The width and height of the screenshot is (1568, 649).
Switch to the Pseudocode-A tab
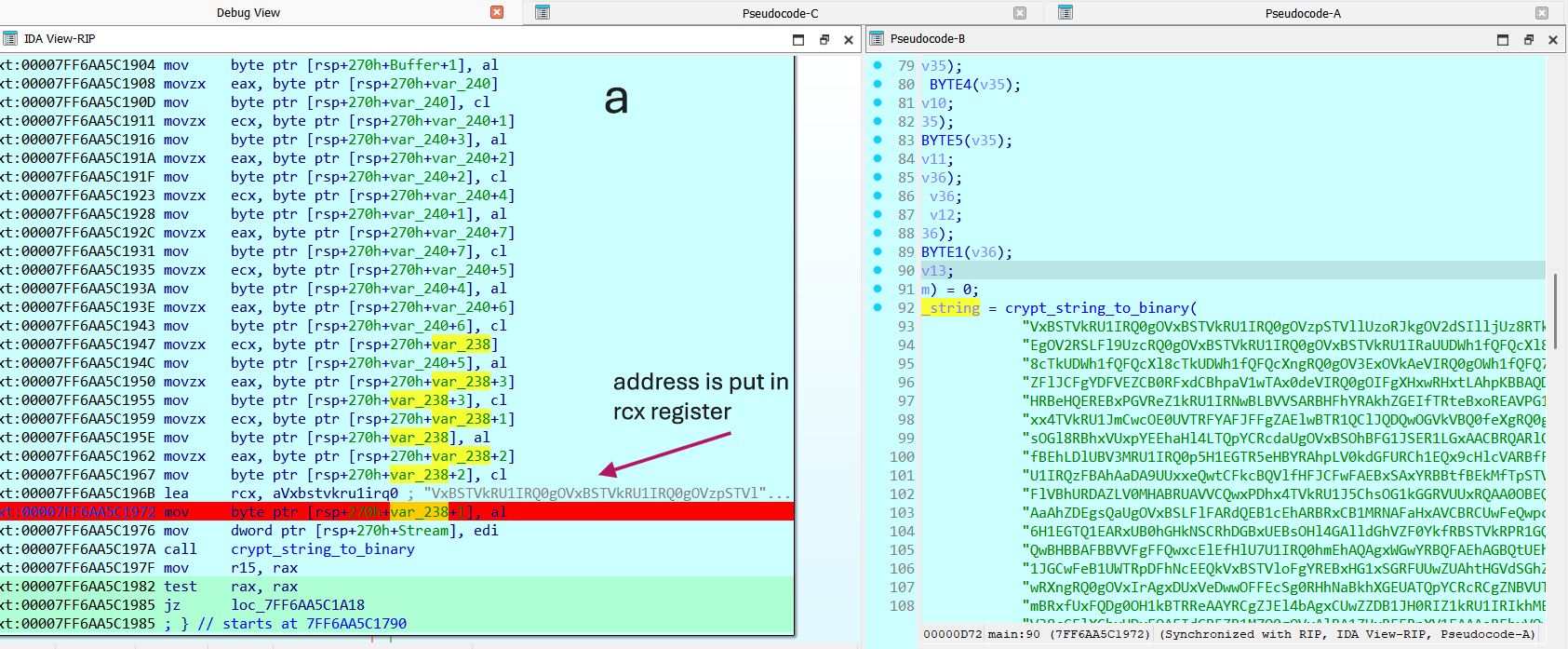1303,13
